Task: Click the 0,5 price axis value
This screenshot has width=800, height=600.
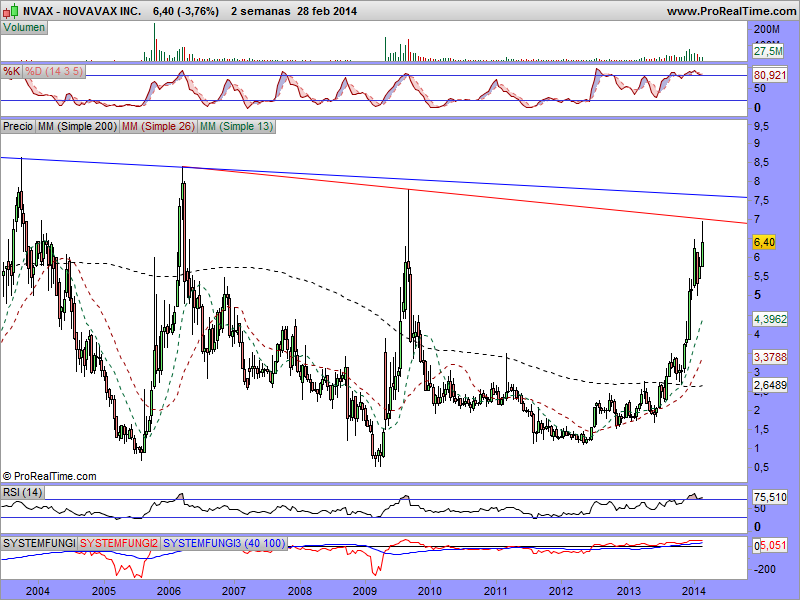Action: (761, 467)
